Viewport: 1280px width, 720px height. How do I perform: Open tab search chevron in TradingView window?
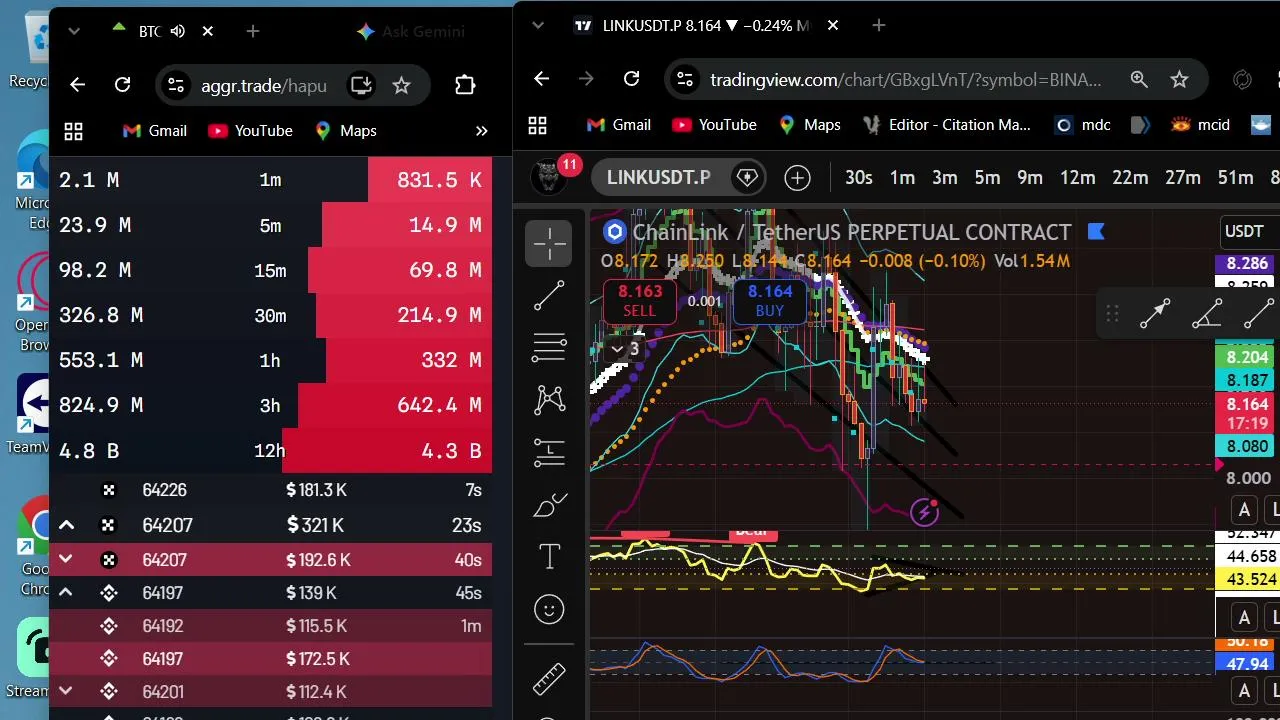[x=538, y=25]
